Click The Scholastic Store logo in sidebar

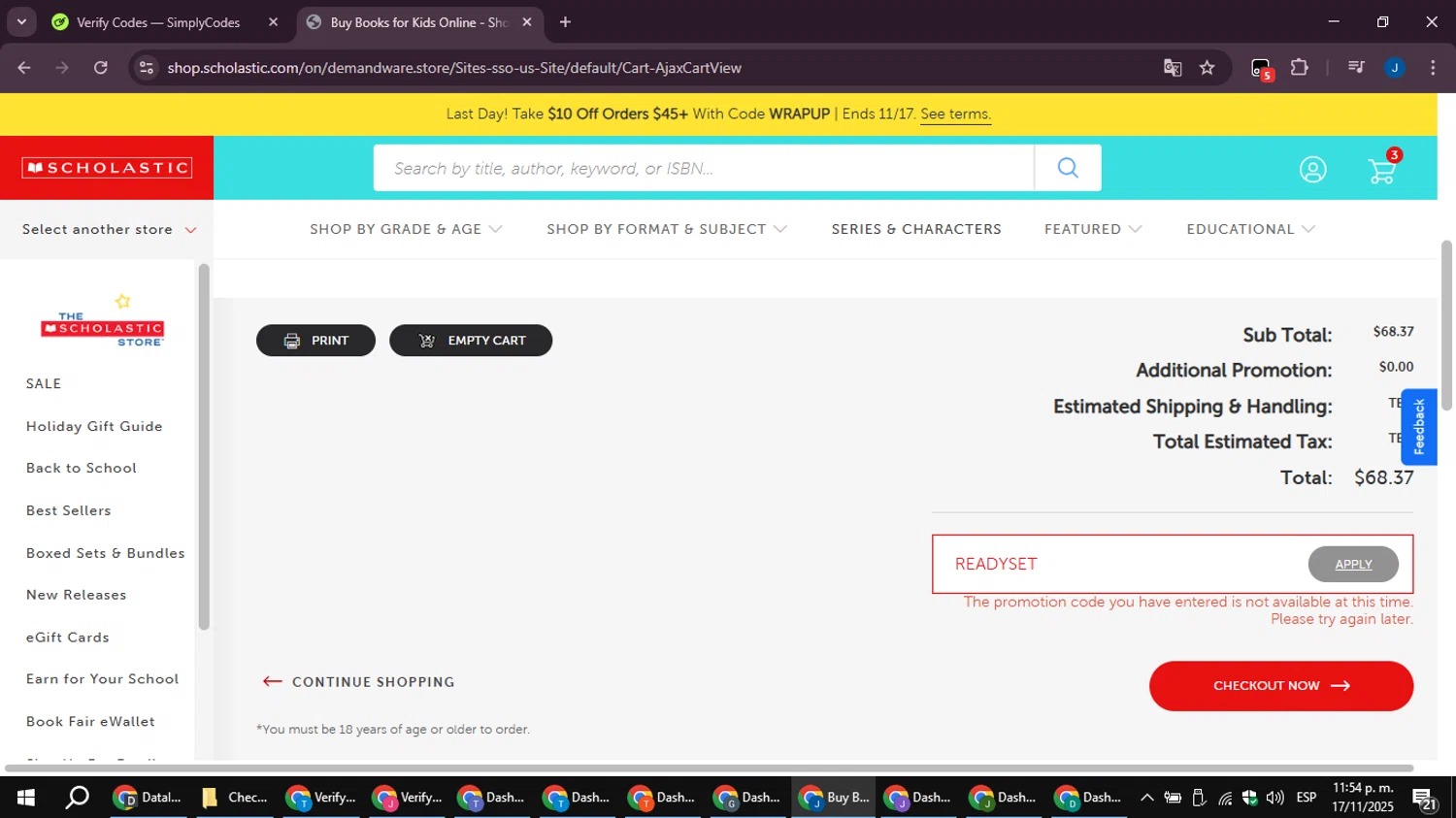(102, 320)
